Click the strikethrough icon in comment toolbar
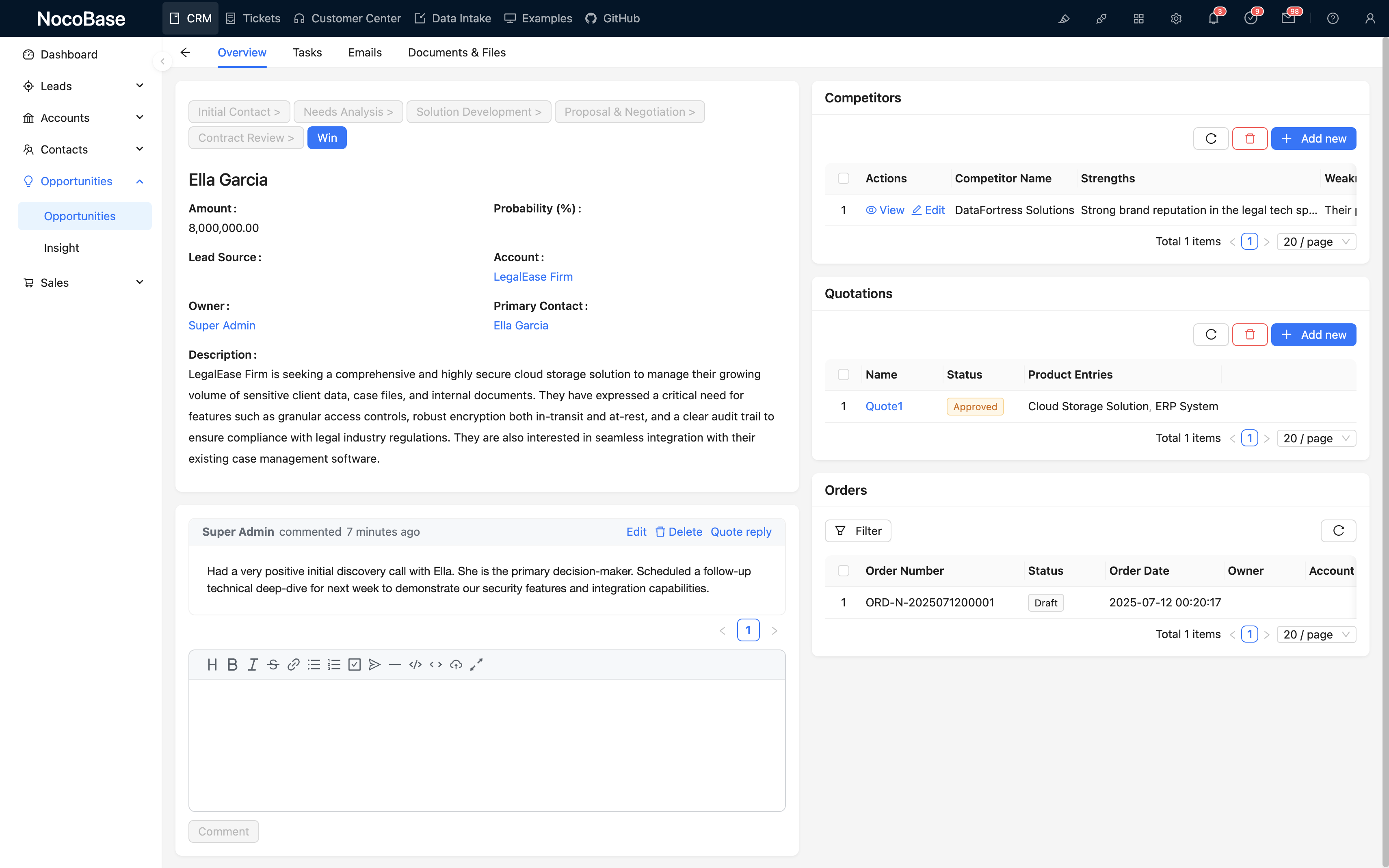Image resolution: width=1389 pixels, height=868 pixels. [x=273, y=665]
